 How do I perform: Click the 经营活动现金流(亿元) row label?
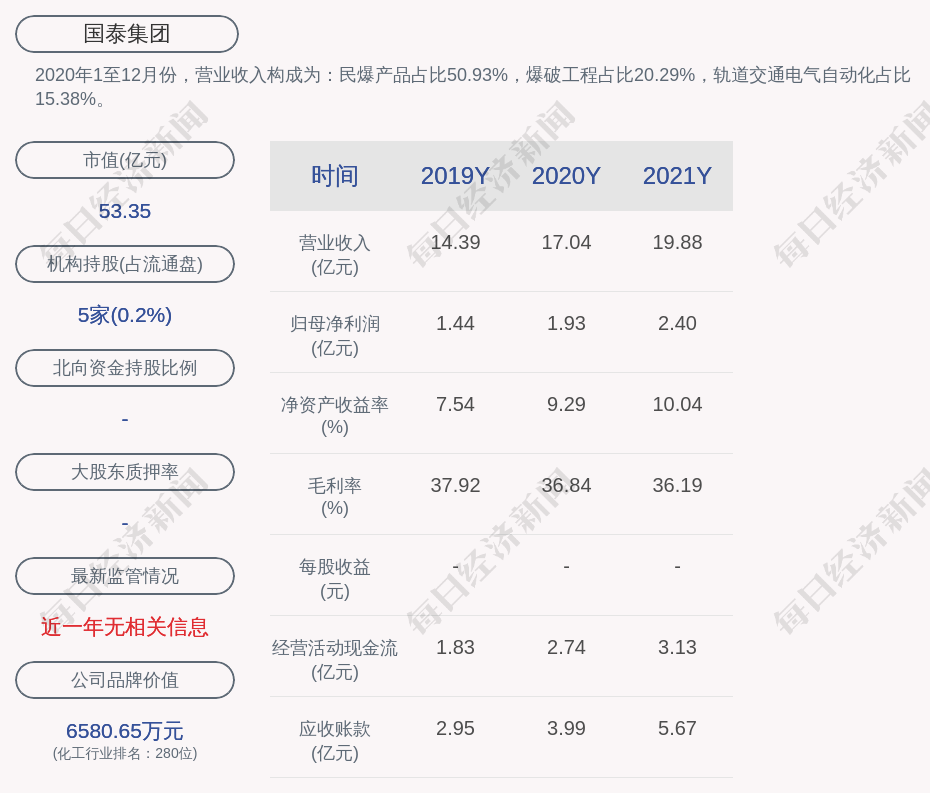tap(335, 660)
